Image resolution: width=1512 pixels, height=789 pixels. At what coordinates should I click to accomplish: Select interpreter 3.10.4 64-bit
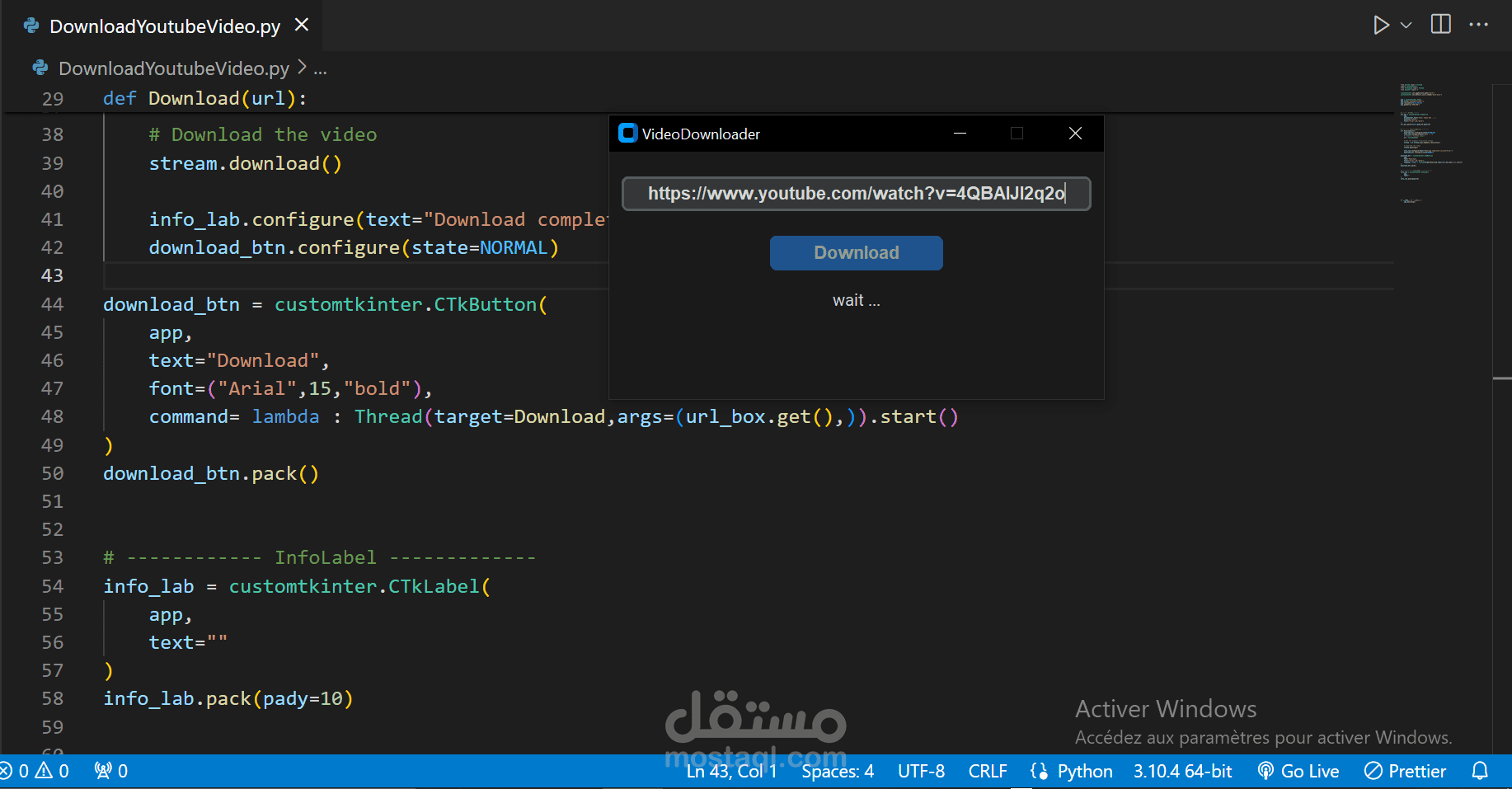tap(1182, 771)
